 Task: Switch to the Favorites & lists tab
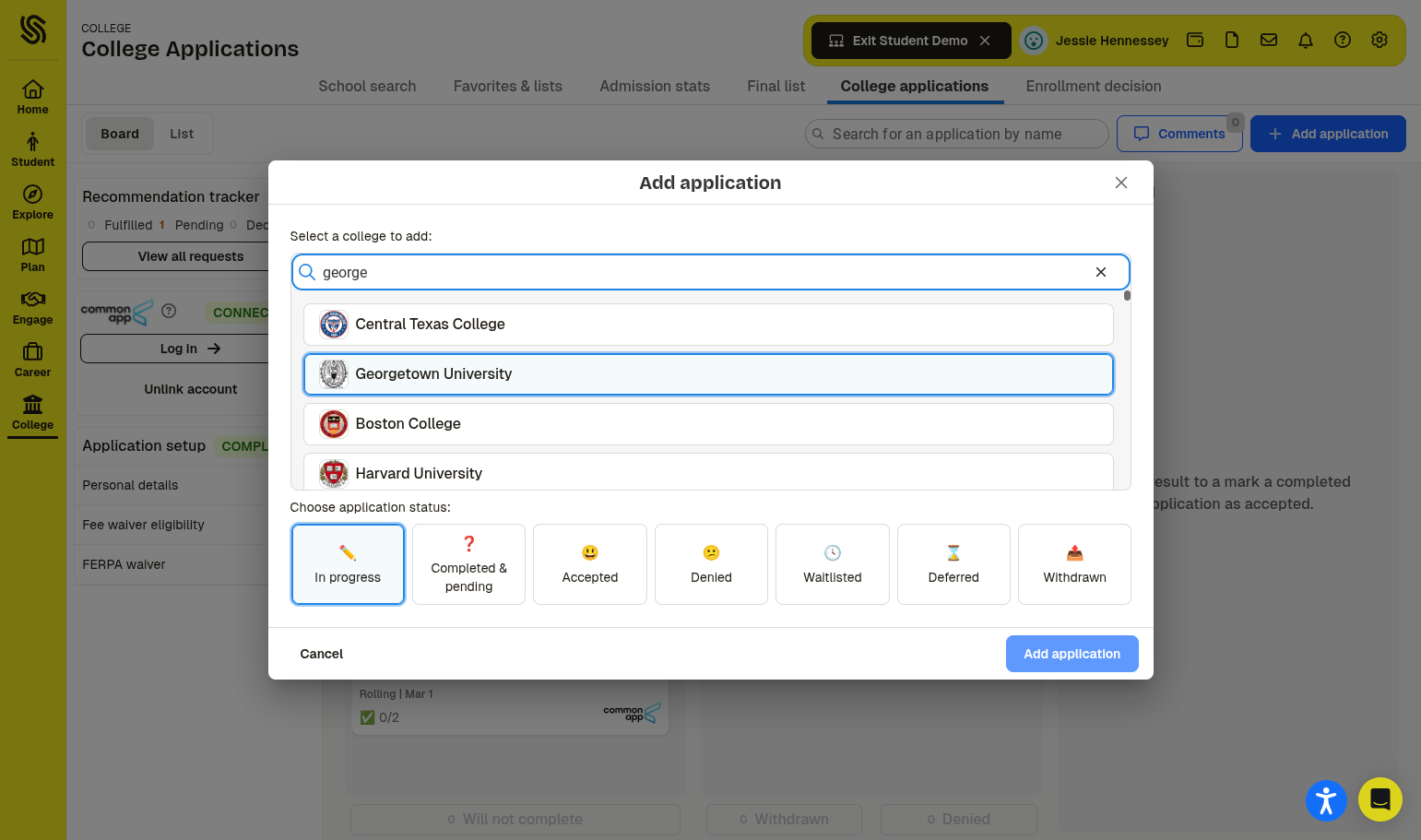tap(508, 86)
